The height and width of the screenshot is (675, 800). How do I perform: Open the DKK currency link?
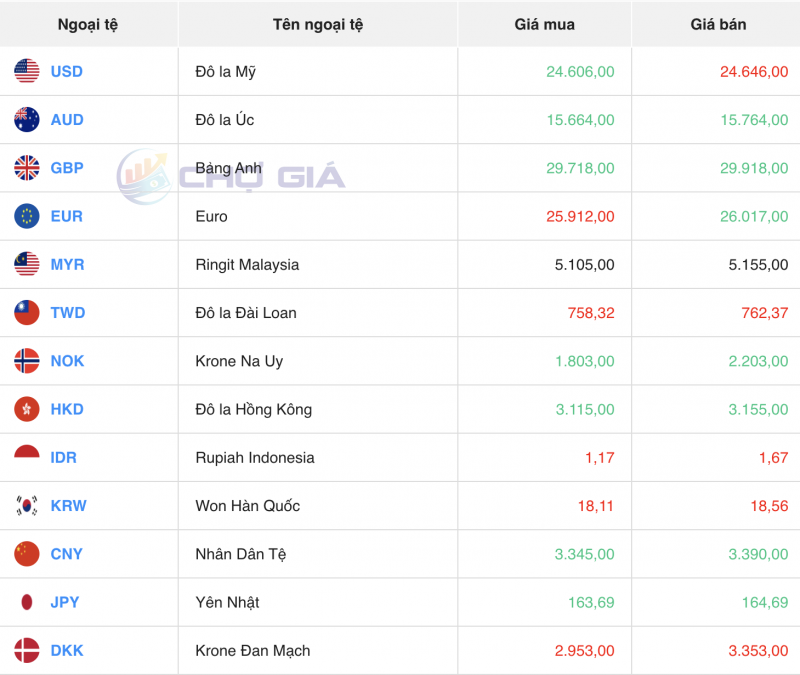pyautogui.click(x=67, y=650)
